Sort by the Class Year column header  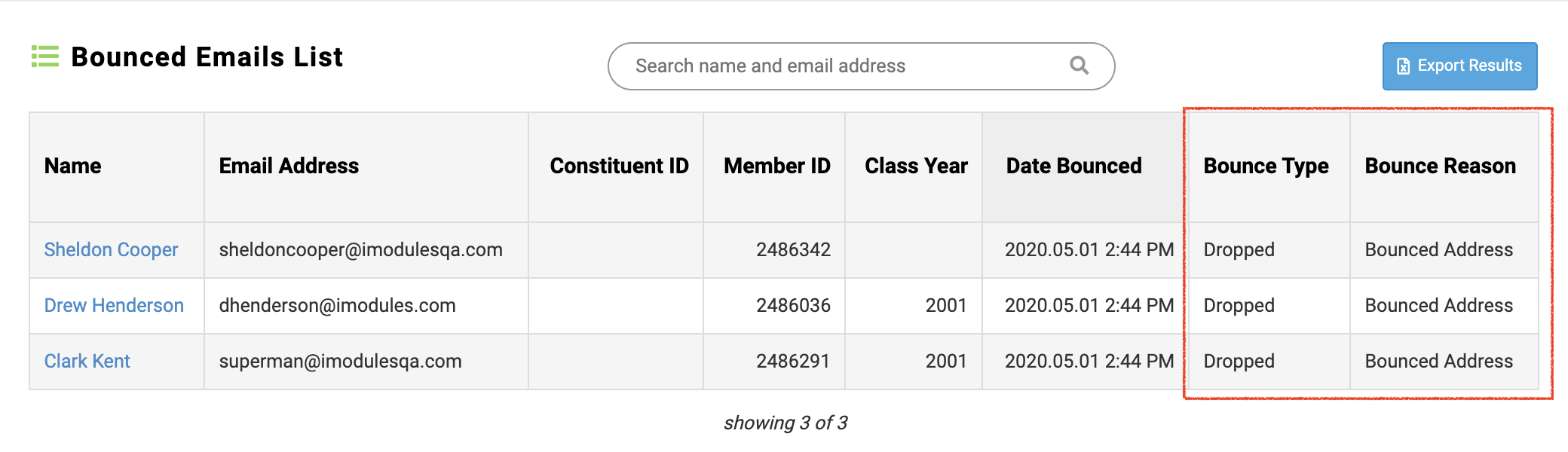coord(916,166)
